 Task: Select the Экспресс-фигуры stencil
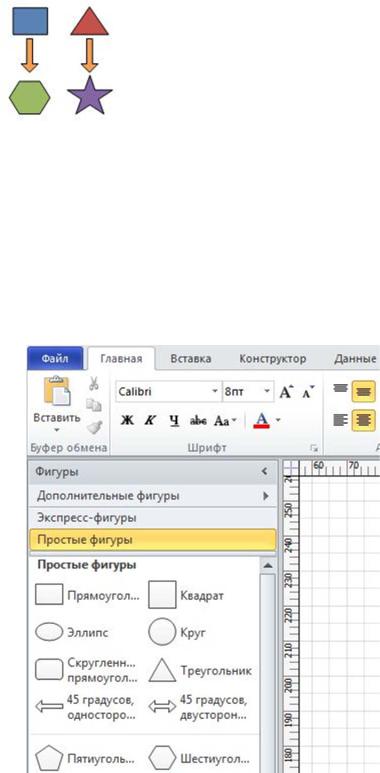153,518
